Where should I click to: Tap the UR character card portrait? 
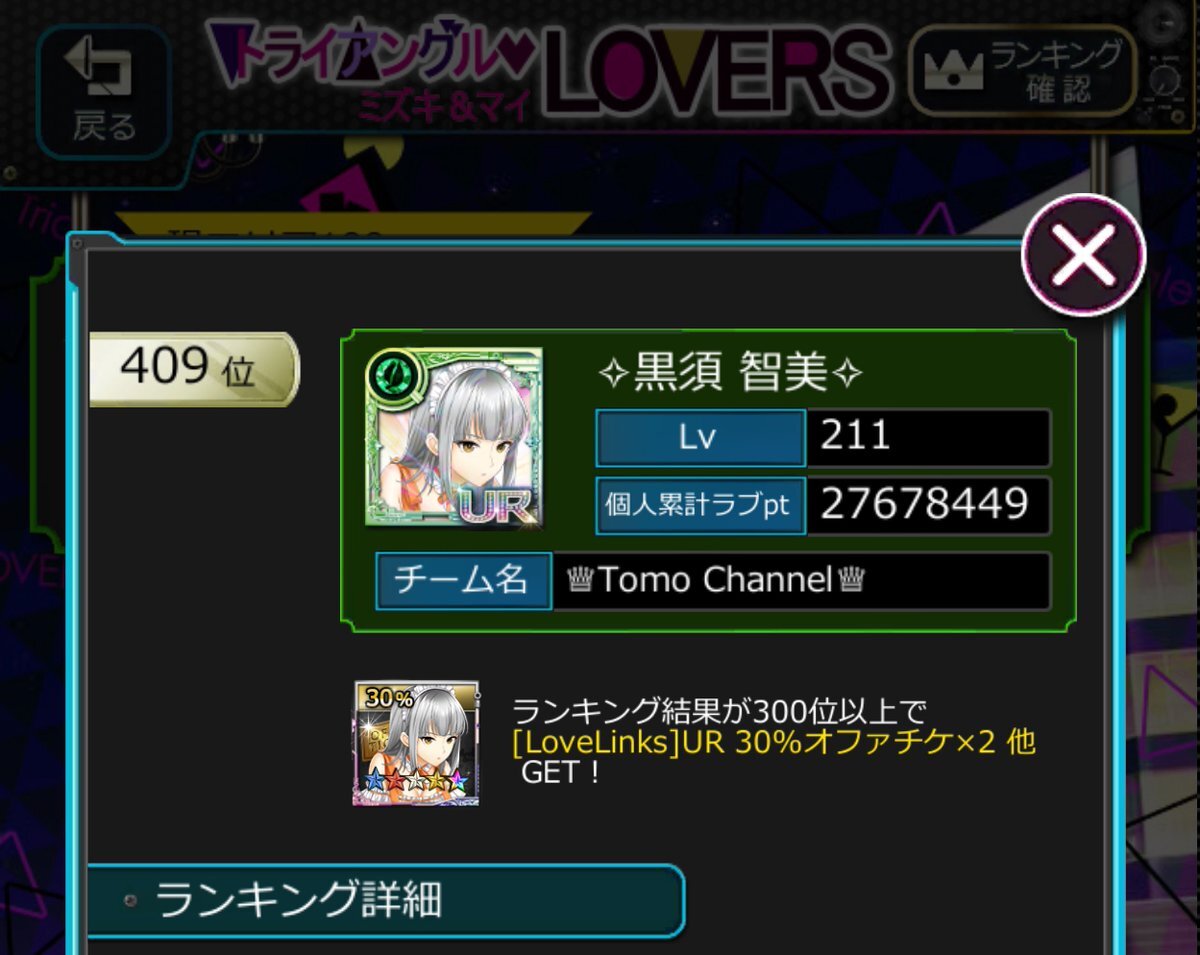point(453,438)
